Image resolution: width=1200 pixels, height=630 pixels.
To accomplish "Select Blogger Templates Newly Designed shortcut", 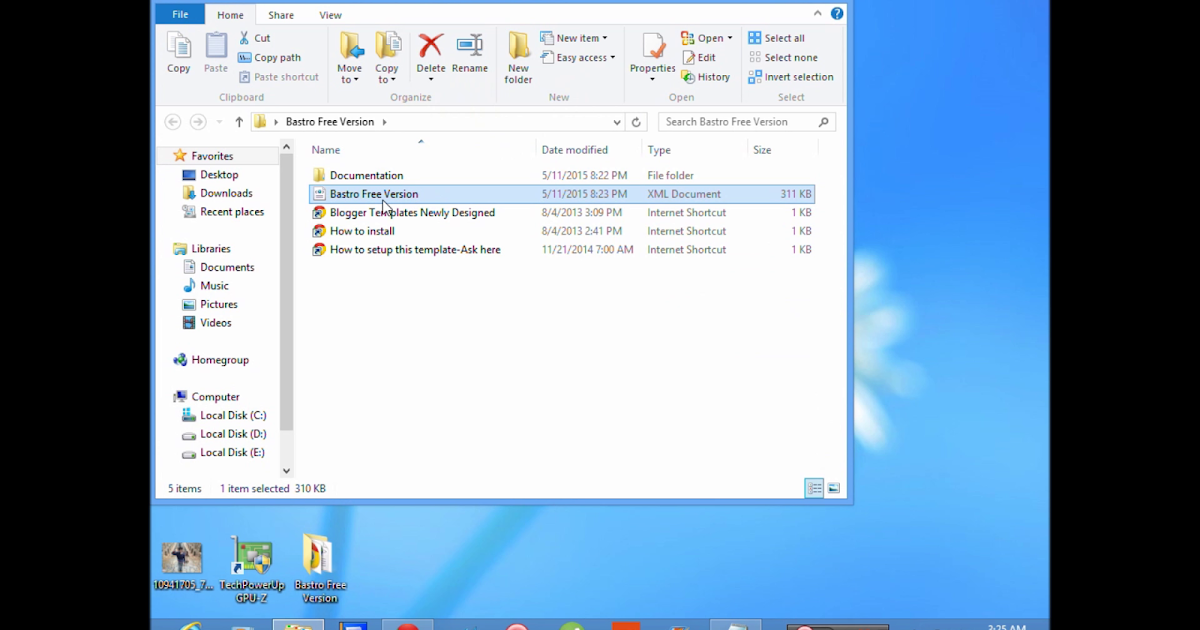I will pos(562,212).
